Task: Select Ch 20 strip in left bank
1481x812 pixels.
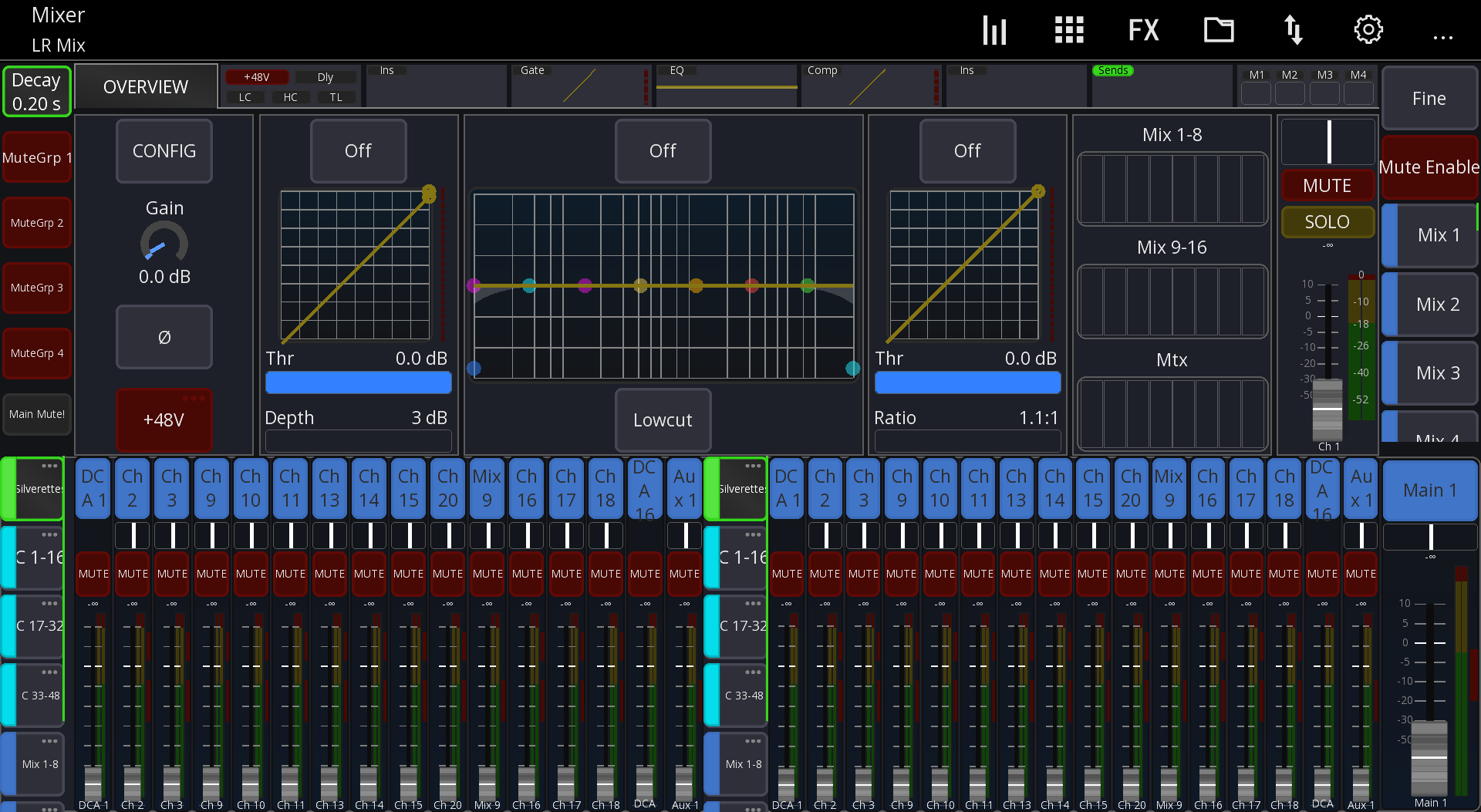Action: (447, 489)
